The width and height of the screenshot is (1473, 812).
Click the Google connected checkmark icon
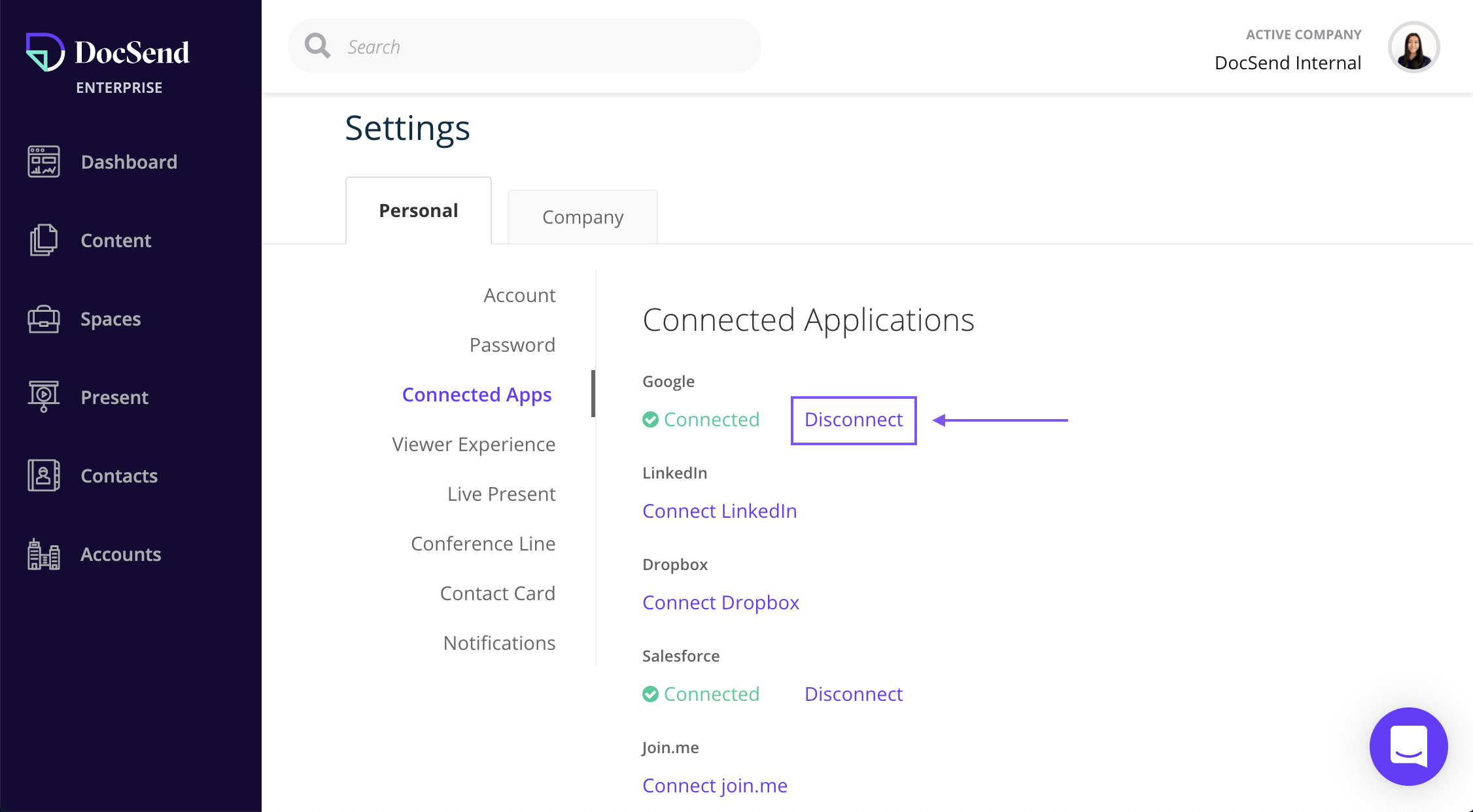[650, 420]
